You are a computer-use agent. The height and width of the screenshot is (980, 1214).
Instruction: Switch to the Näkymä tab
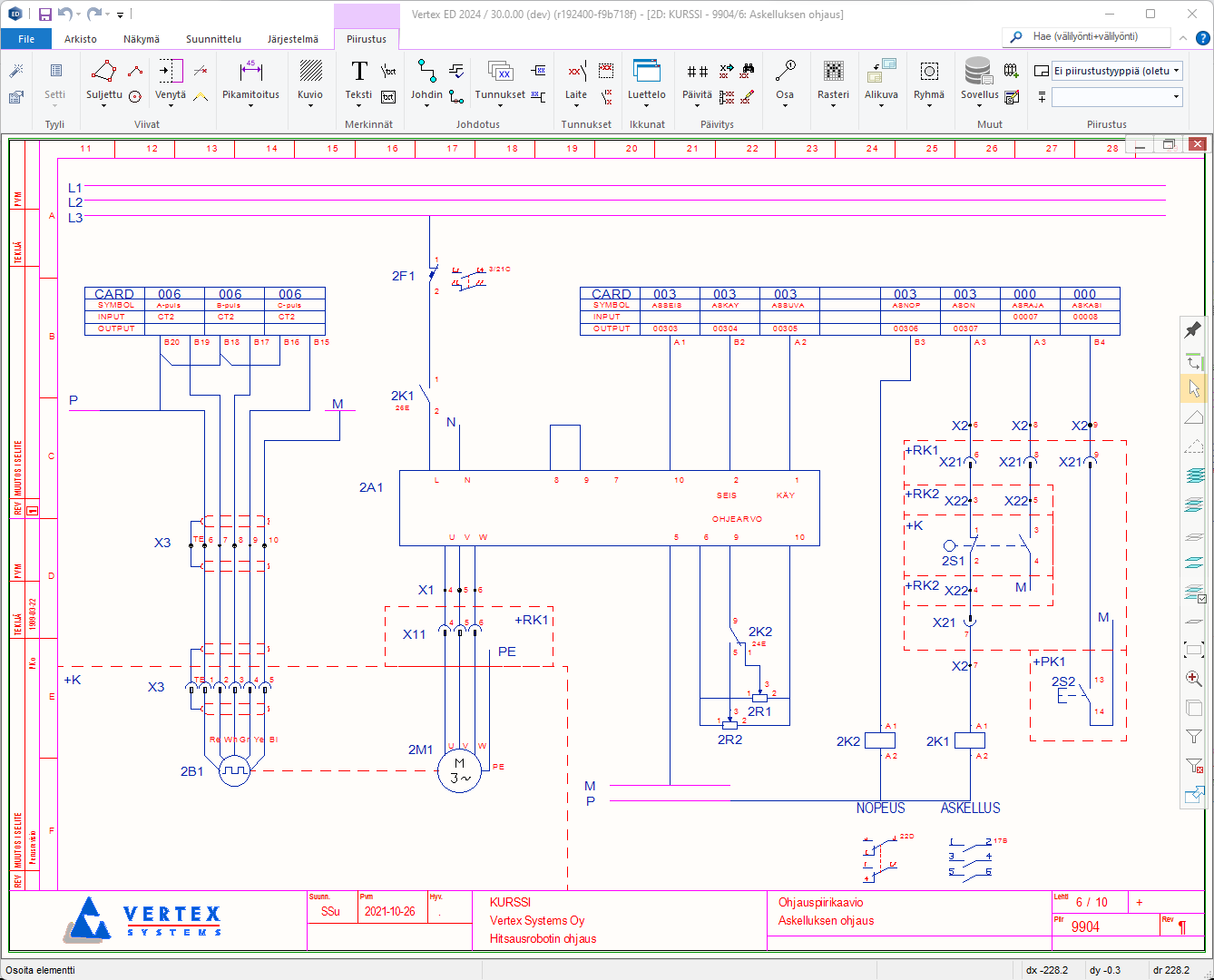click(x=142, y=39)
